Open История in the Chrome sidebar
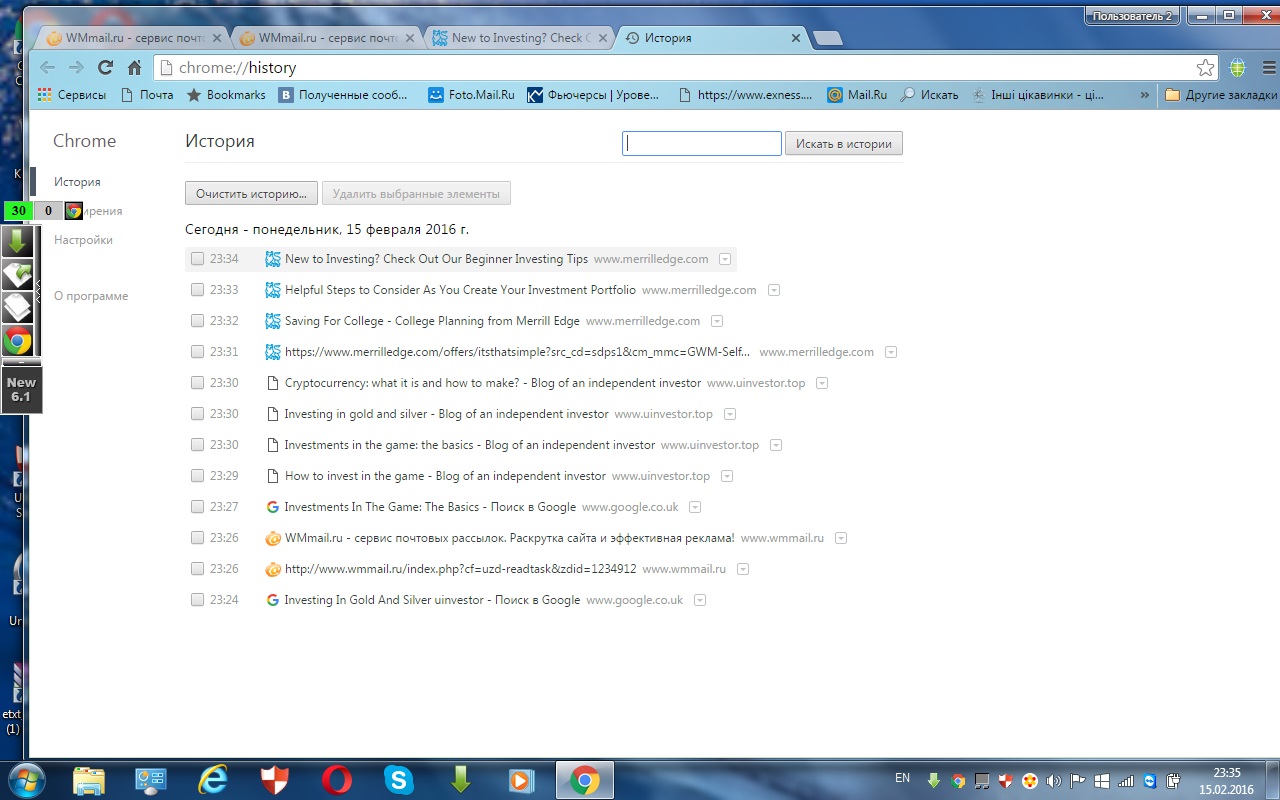The height and width of the screenshot is (800, 1280). [77, 182]
